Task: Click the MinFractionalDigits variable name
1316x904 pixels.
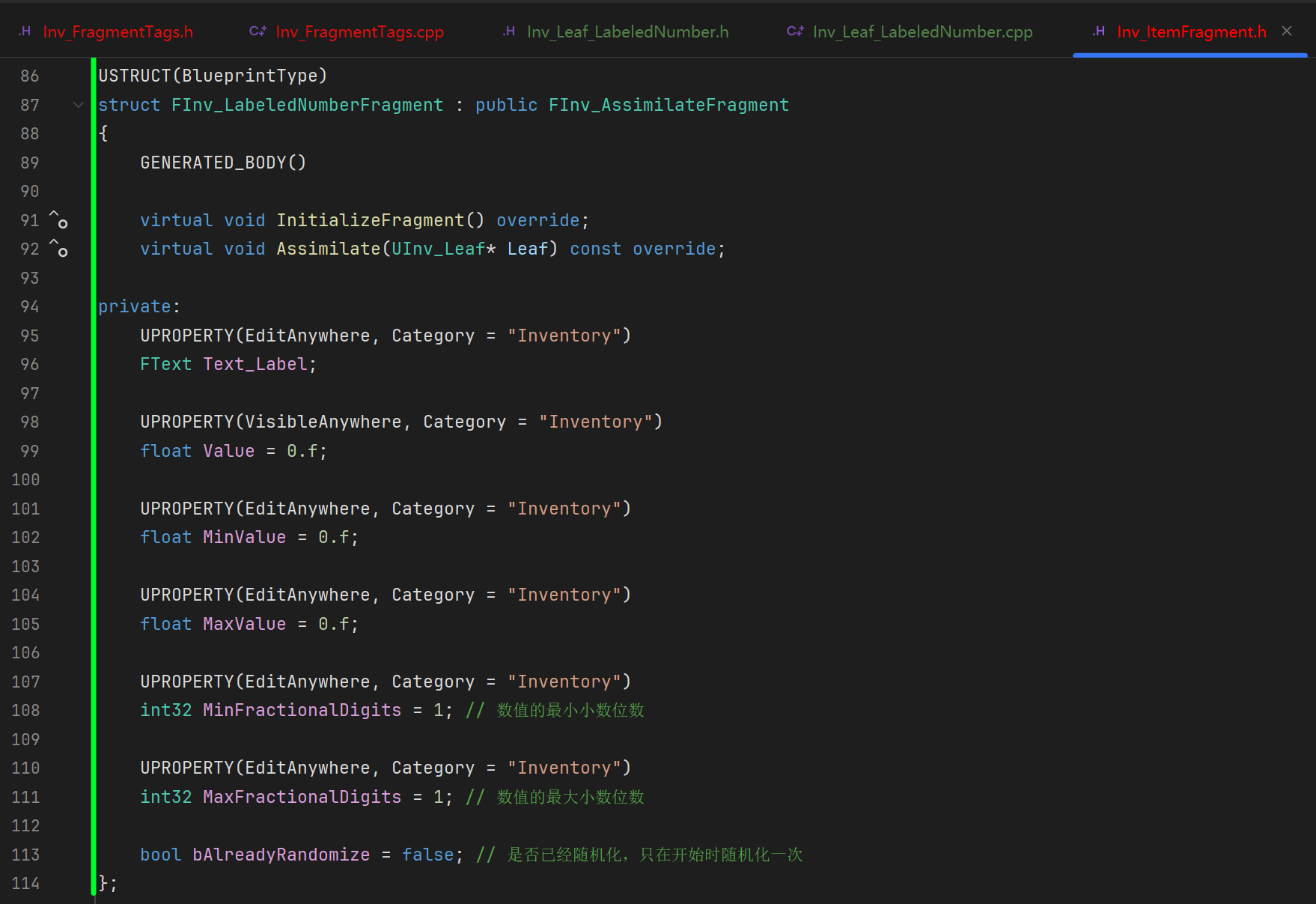Action: (x=302, y=710)
